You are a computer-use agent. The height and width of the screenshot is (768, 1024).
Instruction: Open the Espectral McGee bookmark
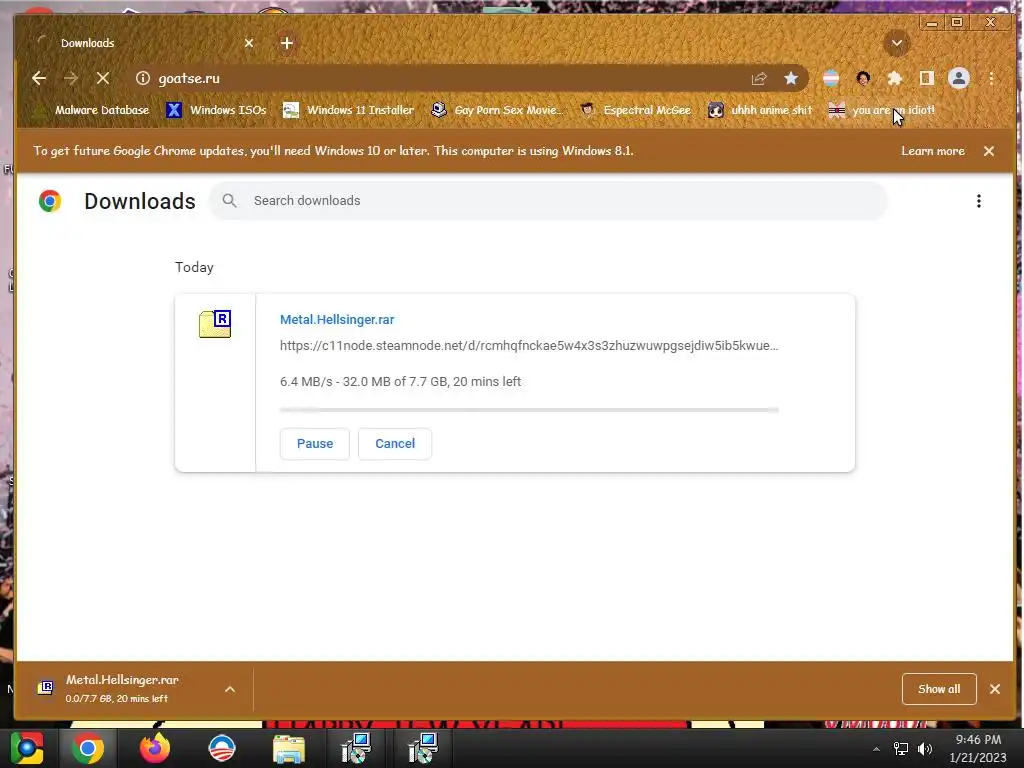pos(636,110)
